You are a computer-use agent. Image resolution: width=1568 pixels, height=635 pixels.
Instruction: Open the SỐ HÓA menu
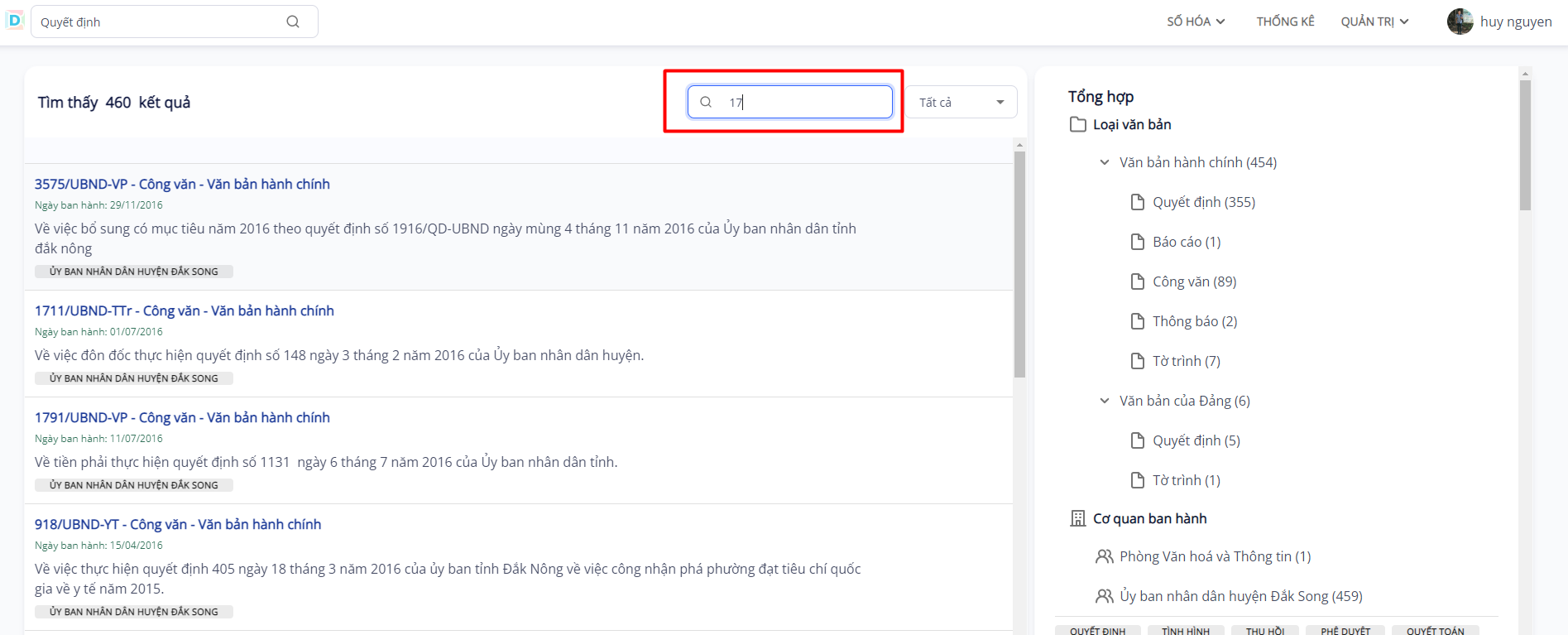[x=1196, y=22]
